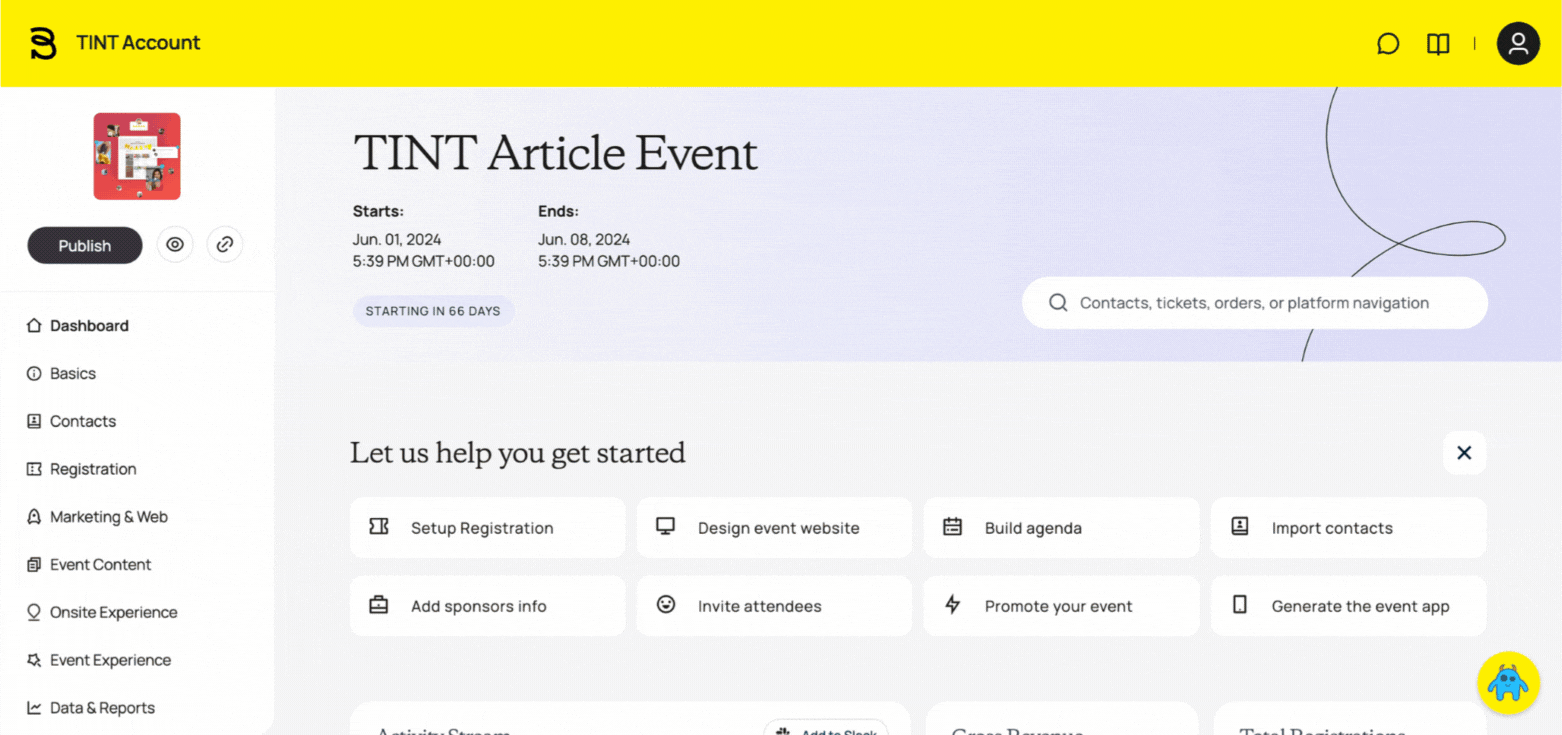Image resolution: width=1562 pixels, height=735 pixels.
Task: Open the chat bubble icon in header
Action: [1388, 44]
